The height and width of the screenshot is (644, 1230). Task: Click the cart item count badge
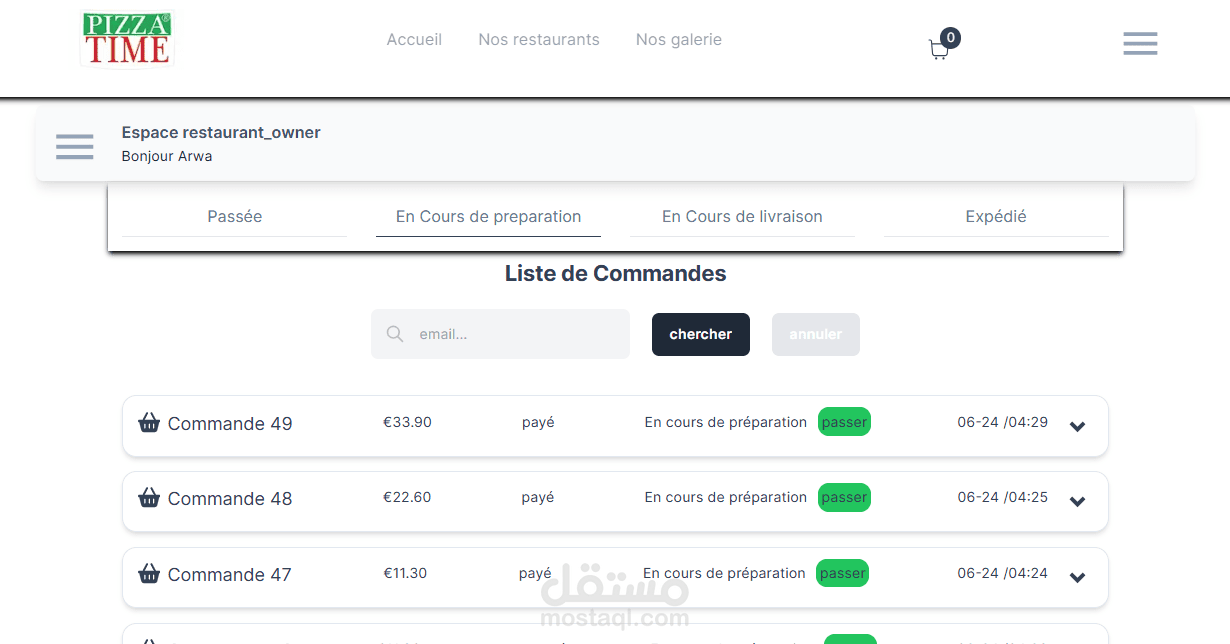point(951,38)
